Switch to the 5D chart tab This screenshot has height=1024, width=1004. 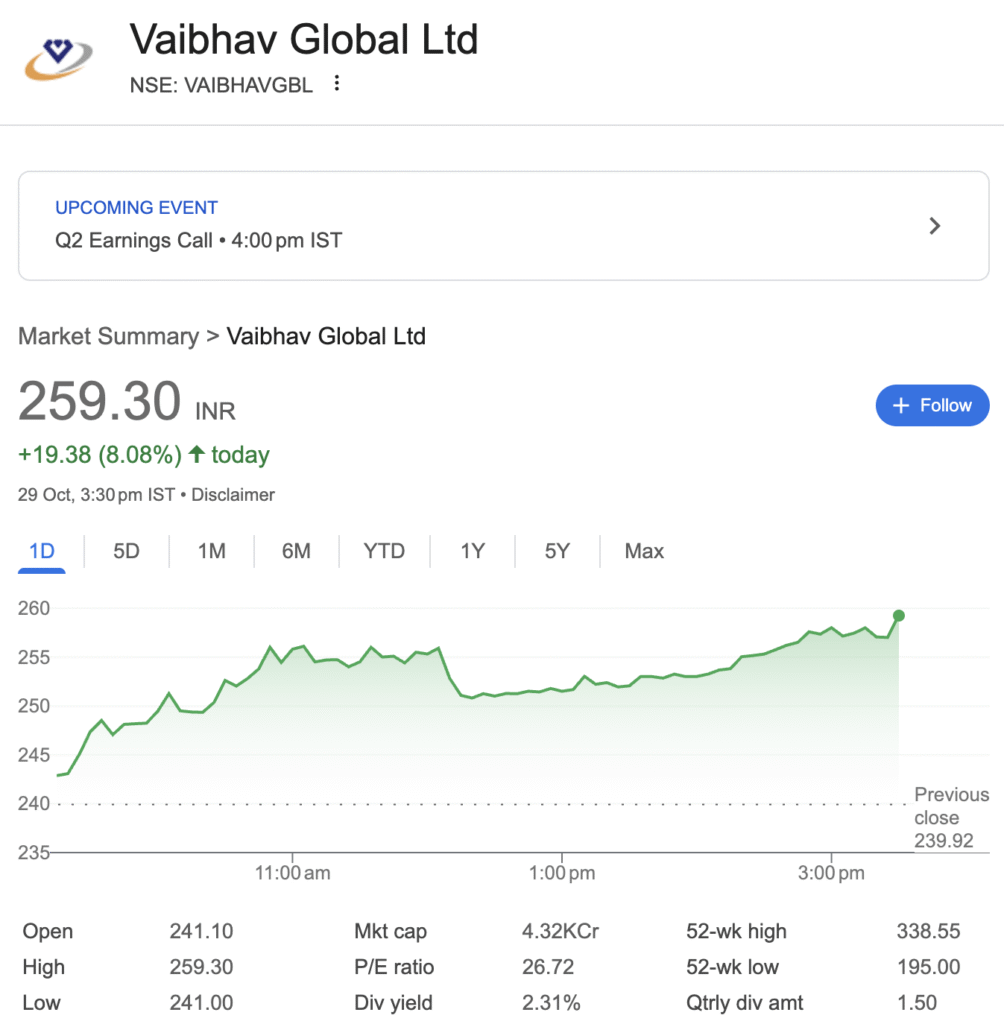click(x=126, y=551)
